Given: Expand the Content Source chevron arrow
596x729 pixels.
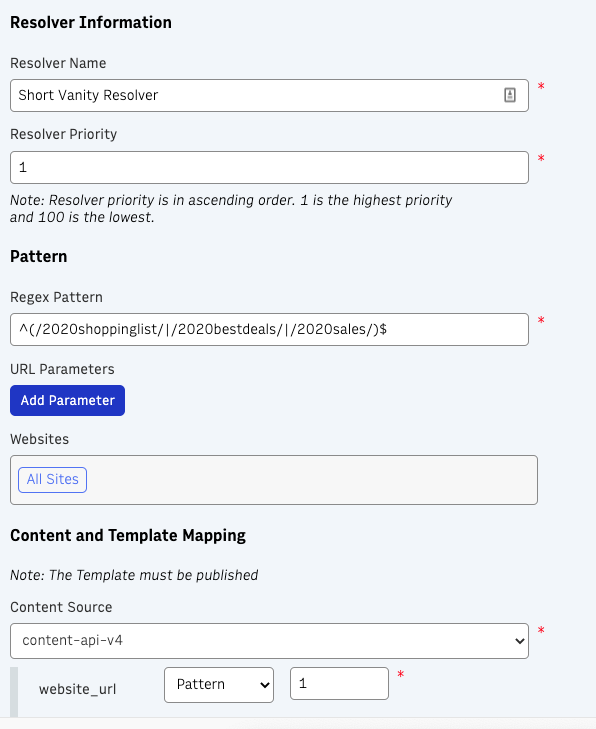Looking at the screenshot, I should (519, 641).
